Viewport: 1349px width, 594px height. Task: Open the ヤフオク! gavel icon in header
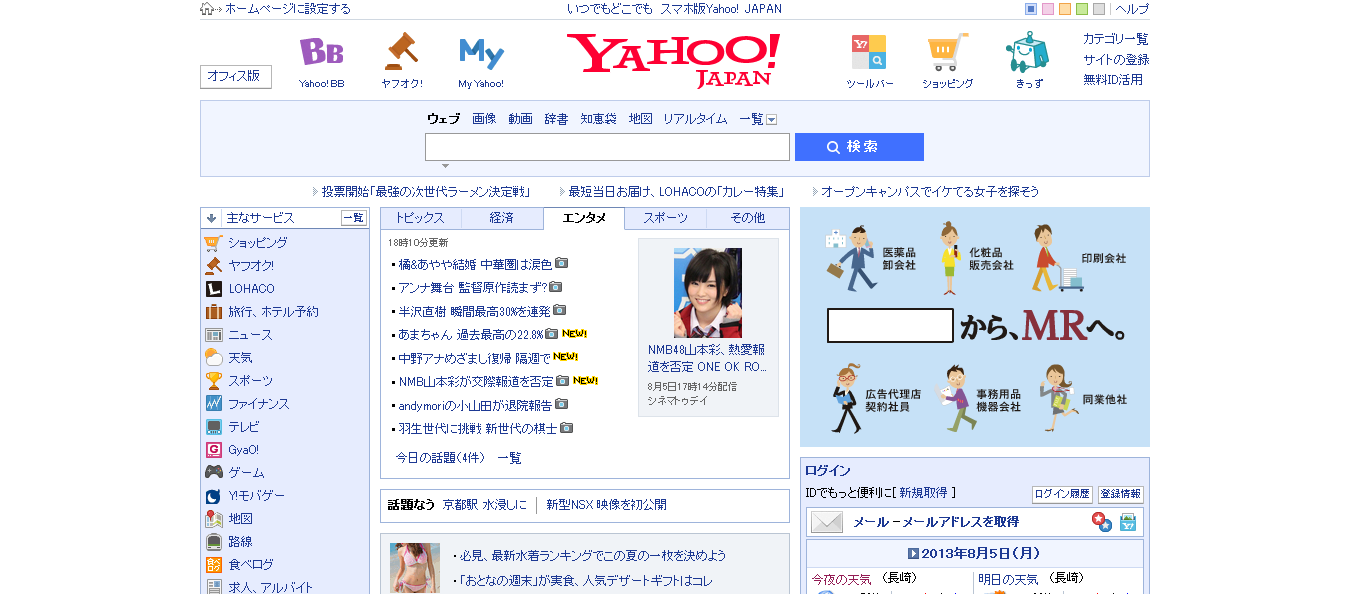click(x=401, y=52)
